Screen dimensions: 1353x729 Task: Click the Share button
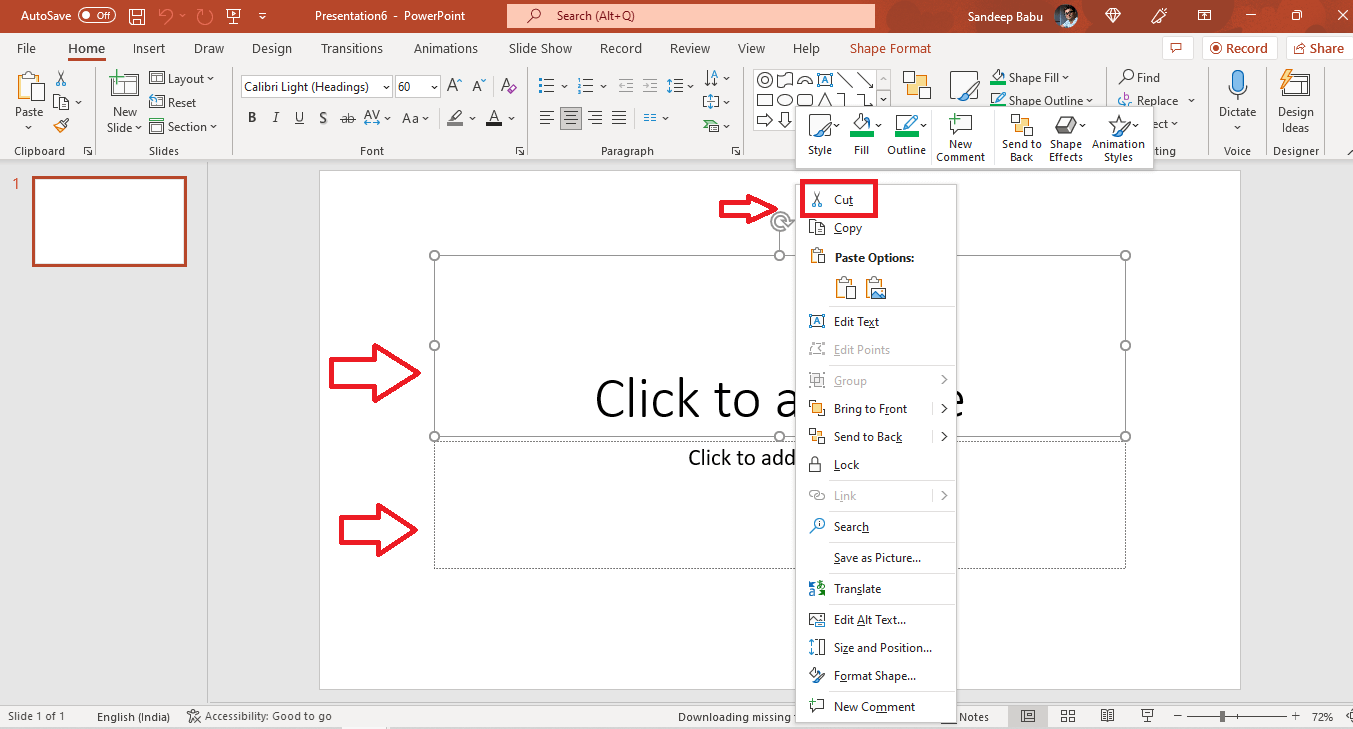[x=1317, y=48]
